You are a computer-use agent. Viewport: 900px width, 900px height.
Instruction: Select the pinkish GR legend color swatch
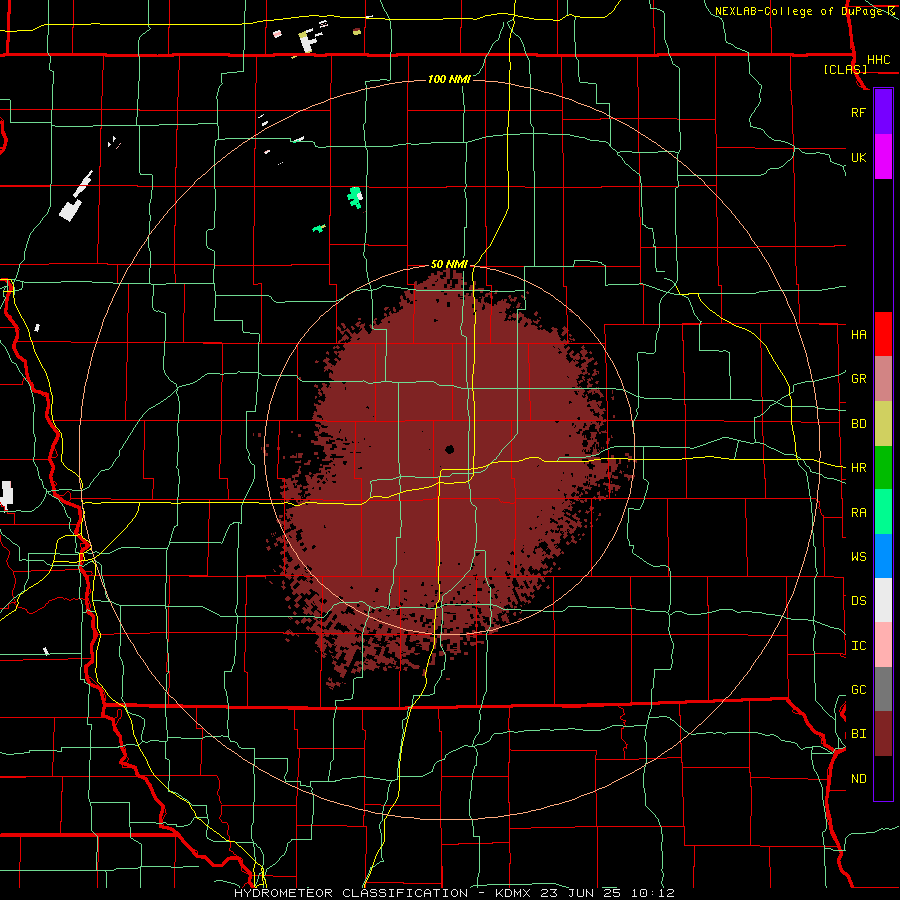pos(883,378)
